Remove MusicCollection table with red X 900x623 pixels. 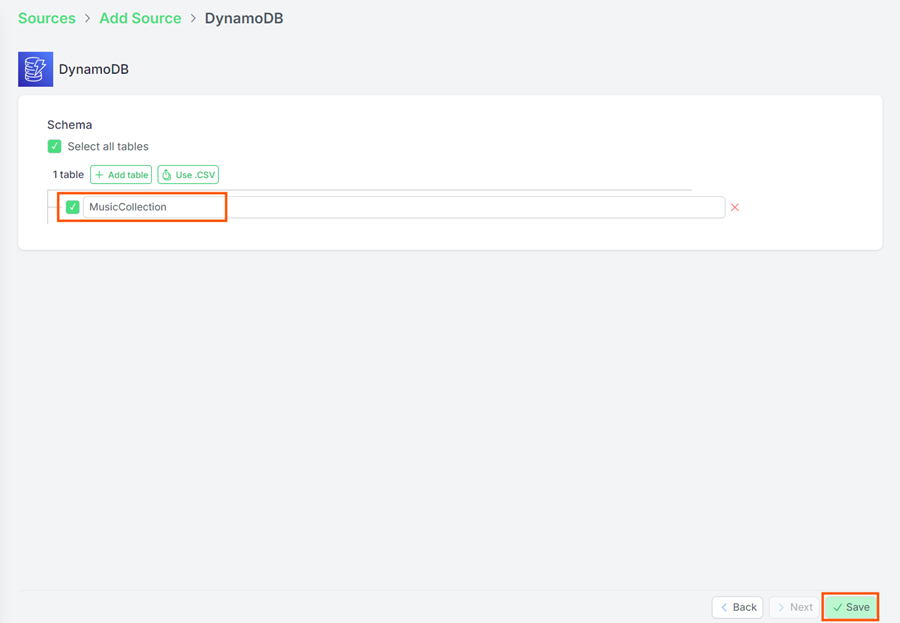[735, 207]
